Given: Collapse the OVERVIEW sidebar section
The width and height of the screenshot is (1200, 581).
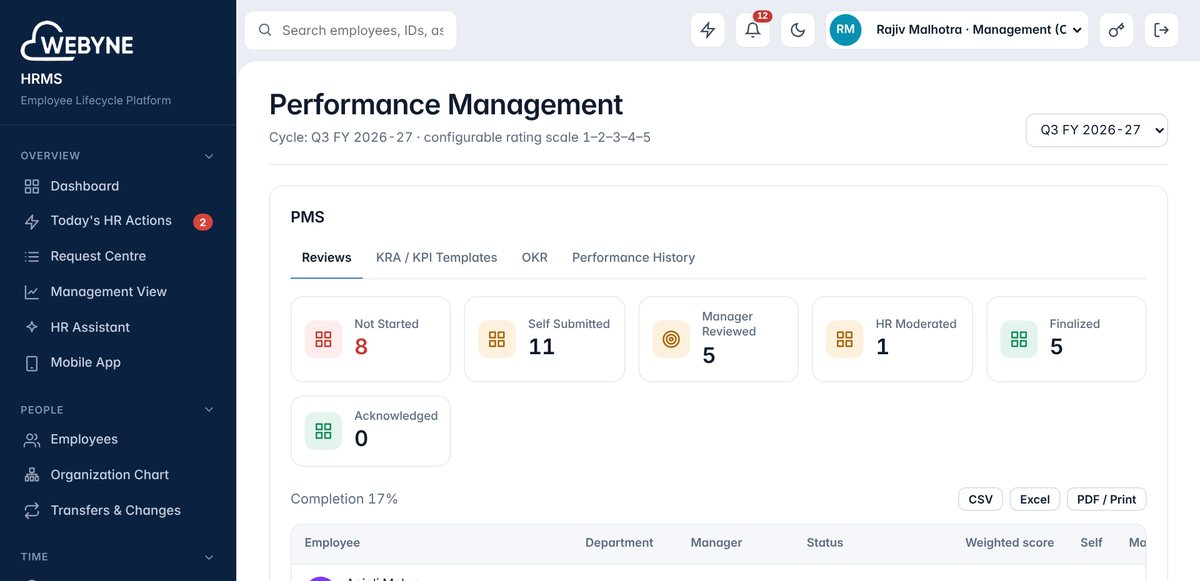Looking at the screenshot, I should point(209,156).
